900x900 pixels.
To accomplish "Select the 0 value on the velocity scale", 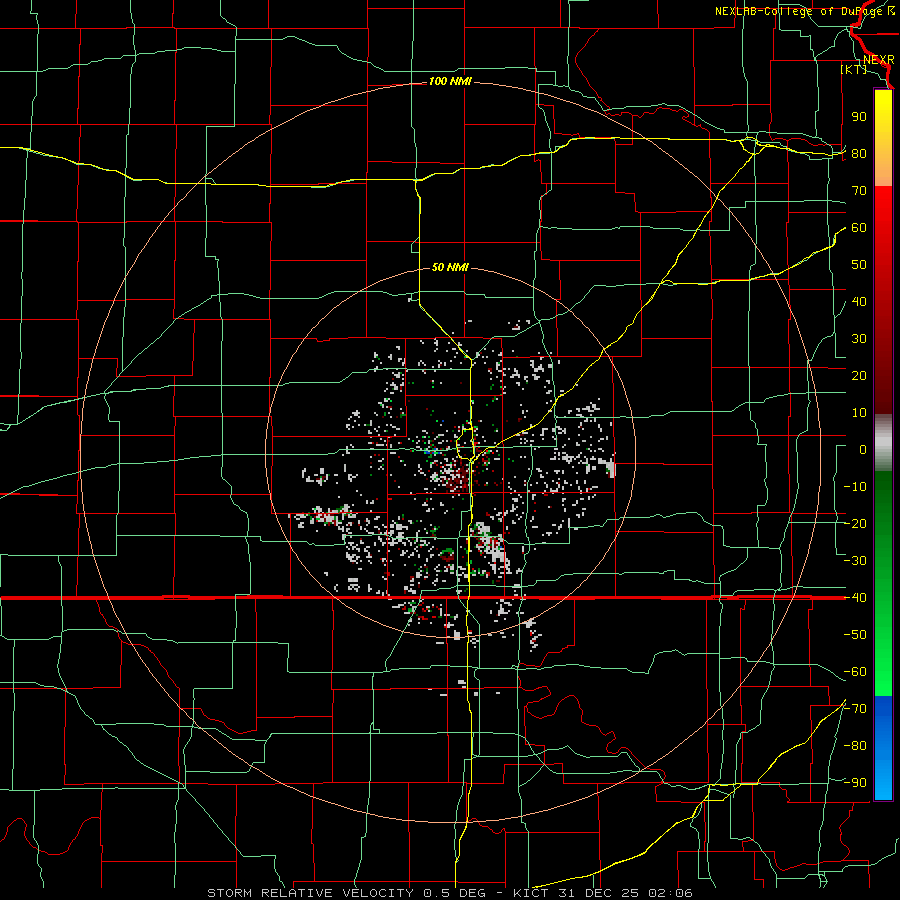I will click(863, 449).
